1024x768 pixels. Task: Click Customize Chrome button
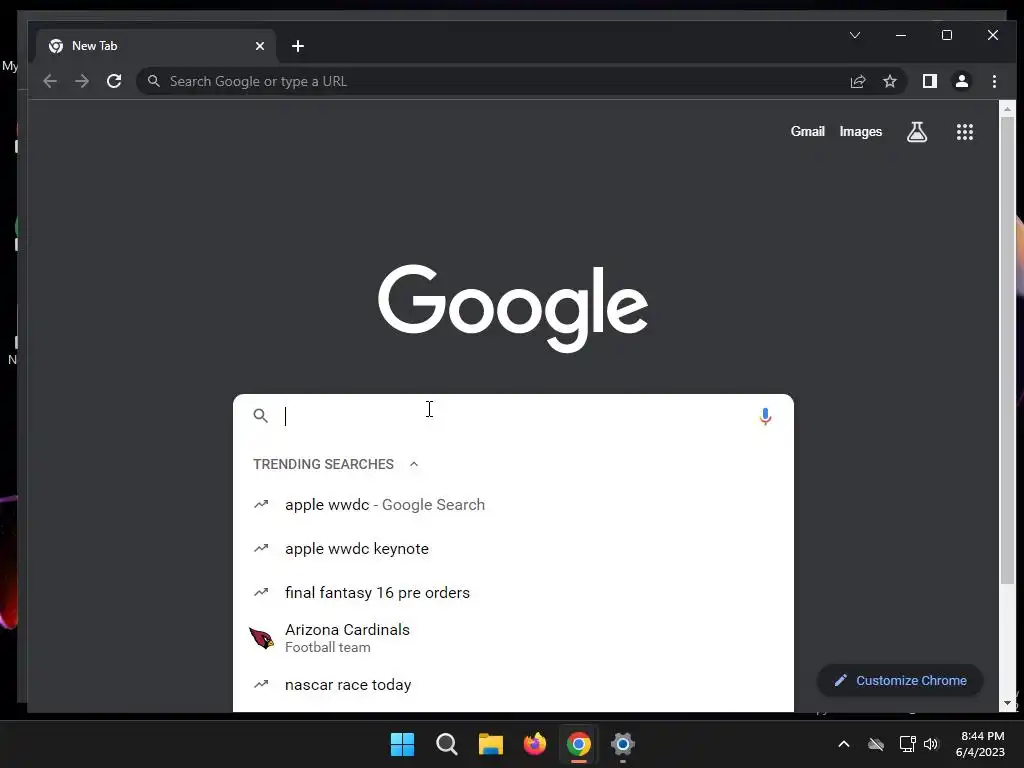(900, 680)
